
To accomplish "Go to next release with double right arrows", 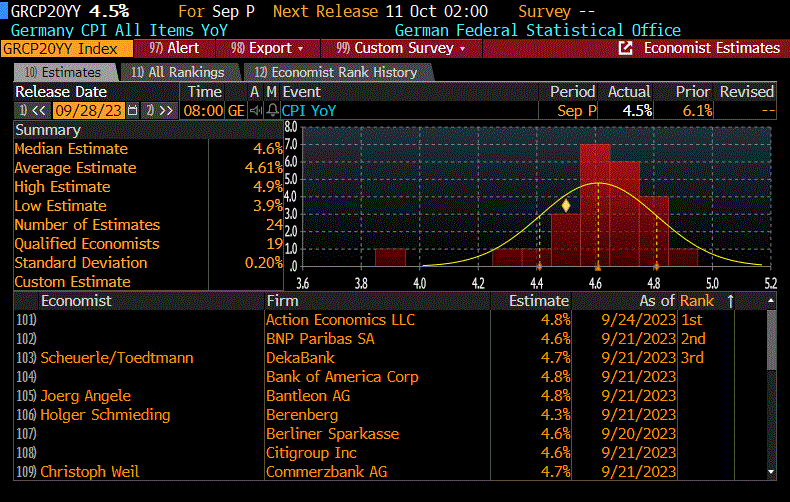I will click(160, 111).
